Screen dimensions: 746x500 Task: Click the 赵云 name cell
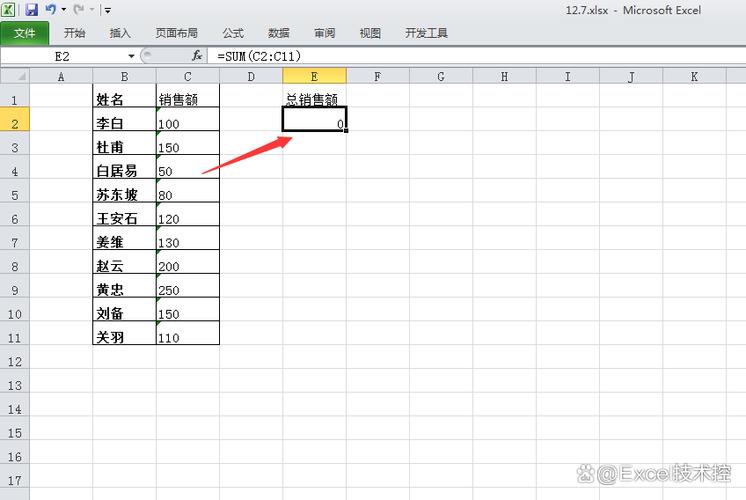click(124, 262)
